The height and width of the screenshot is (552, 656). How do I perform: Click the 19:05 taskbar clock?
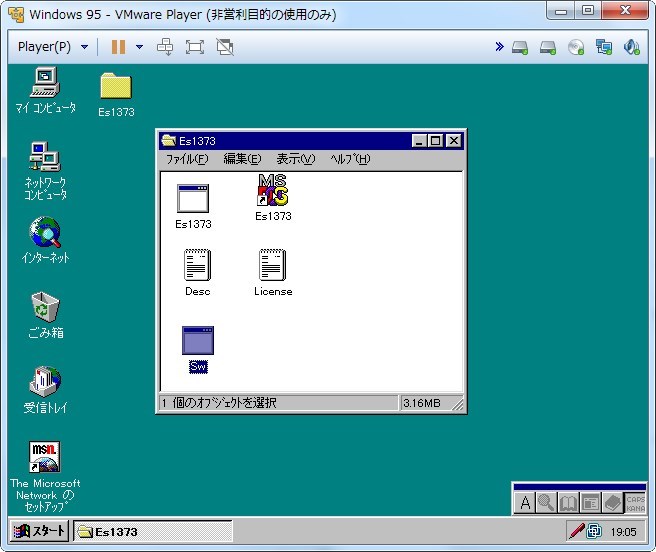click(x=623, y=532)
